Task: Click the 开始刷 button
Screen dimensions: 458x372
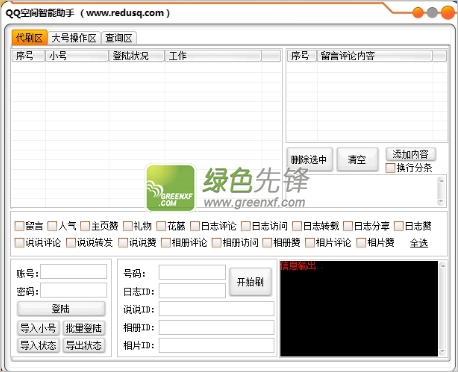Action: pos(250,282)
